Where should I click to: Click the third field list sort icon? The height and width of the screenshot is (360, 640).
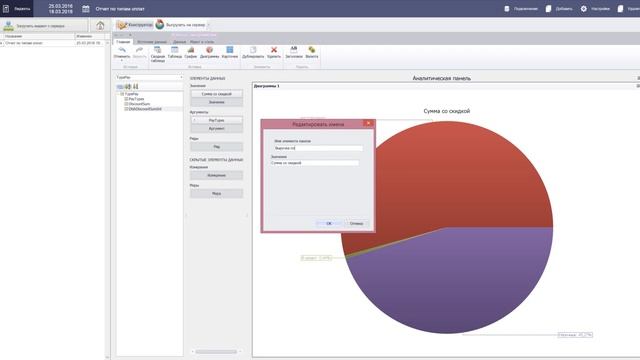coord(136,87)
